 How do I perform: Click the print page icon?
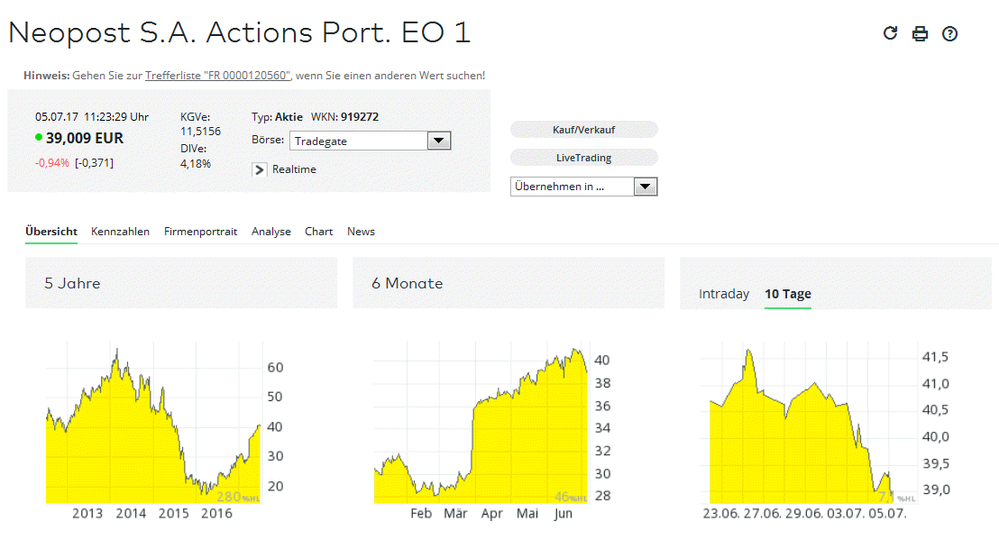tap(920, 34)
